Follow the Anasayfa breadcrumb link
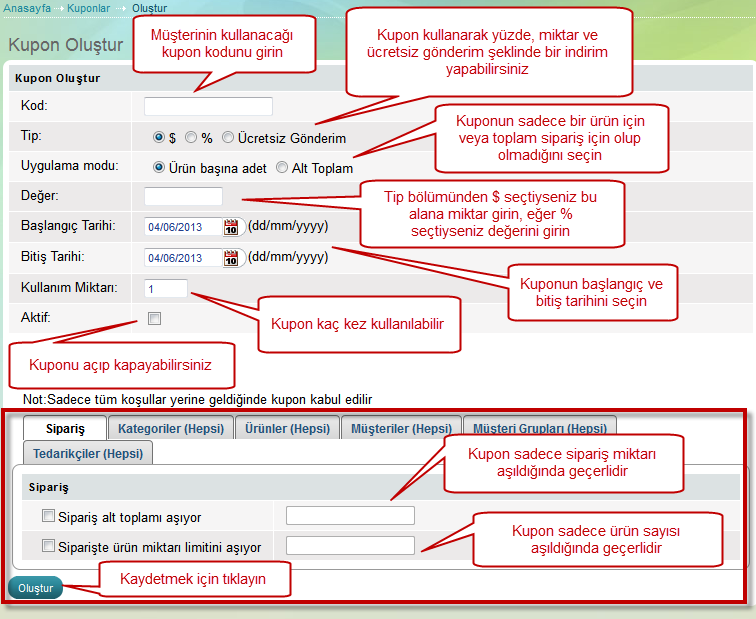 27,7
